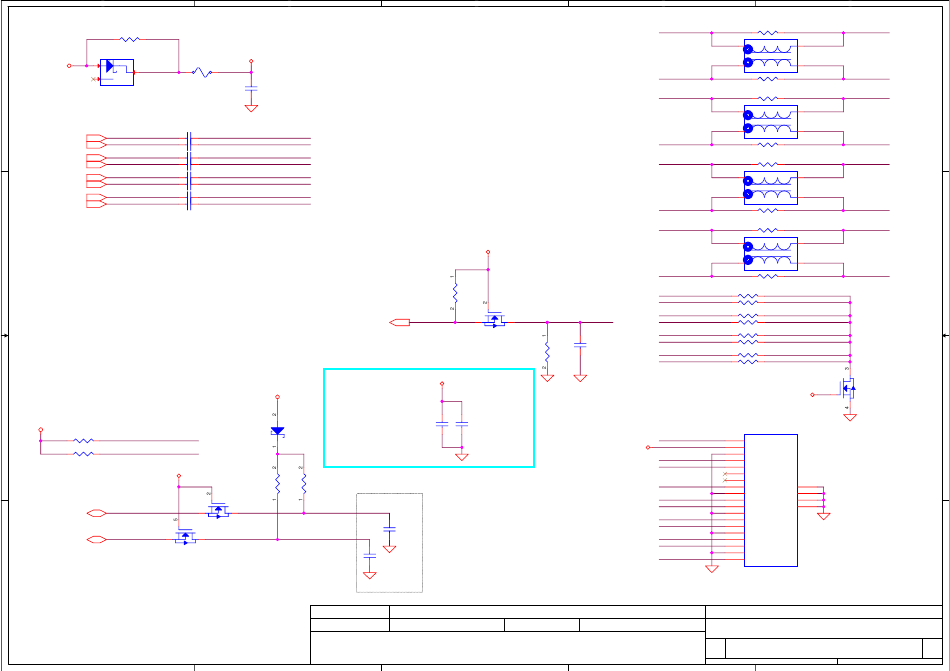Image resolution: width=950 pixels, height=671 pixels.
Task: Click the power symbol inside the cyan box
Action: 442,383
